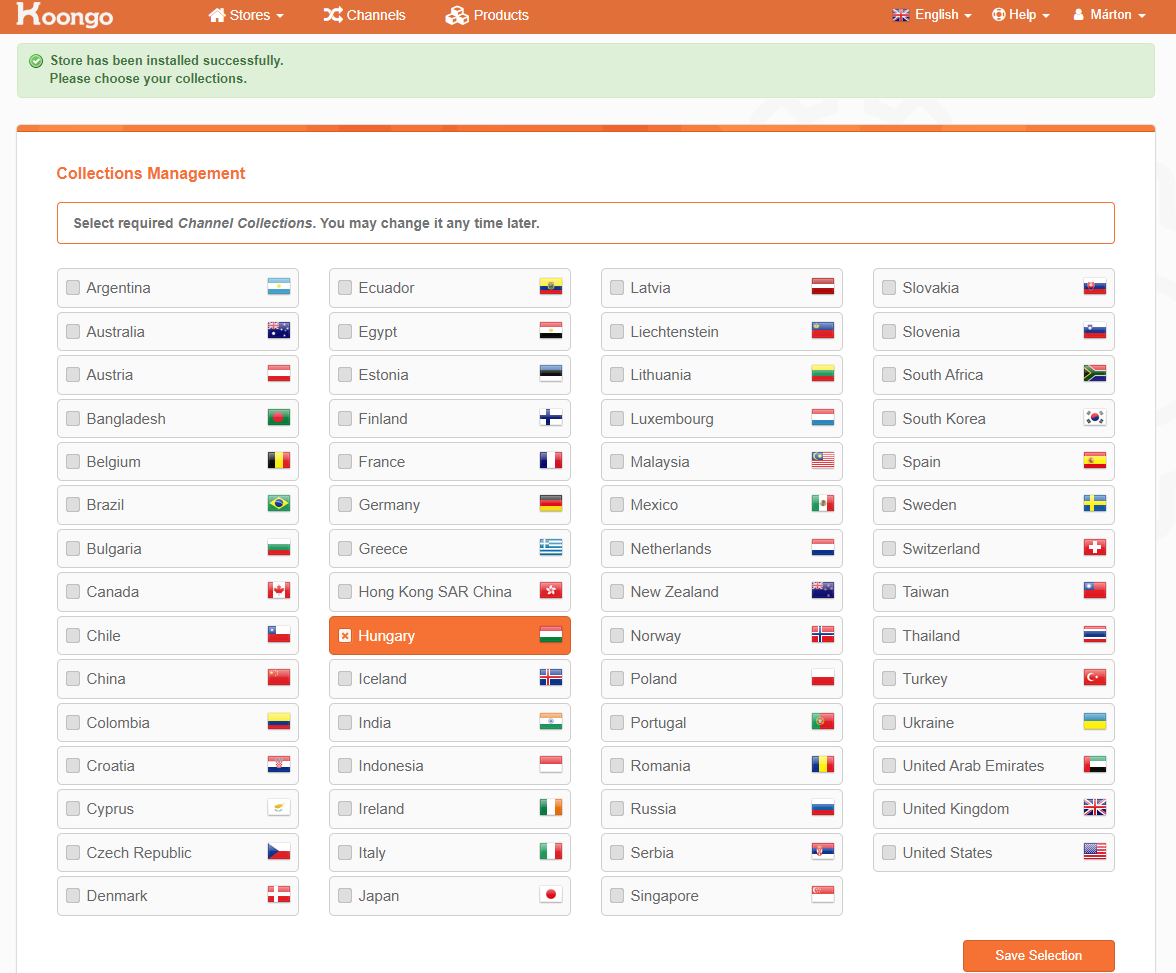Click the Collections Management heading
This screenshot has height=973, width=1176.
[x=151, y=173]
